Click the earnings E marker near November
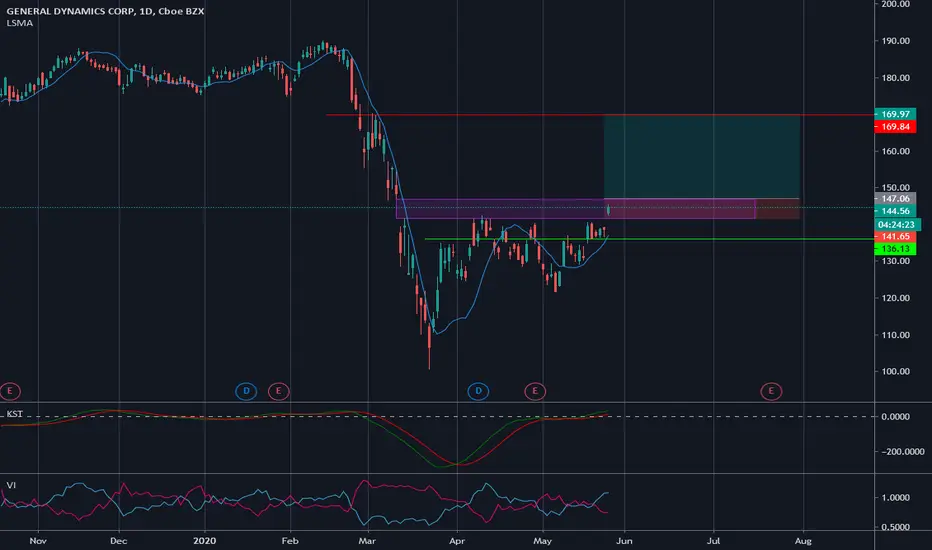Viewport: 932px width, 550px height. coord(10,391)
